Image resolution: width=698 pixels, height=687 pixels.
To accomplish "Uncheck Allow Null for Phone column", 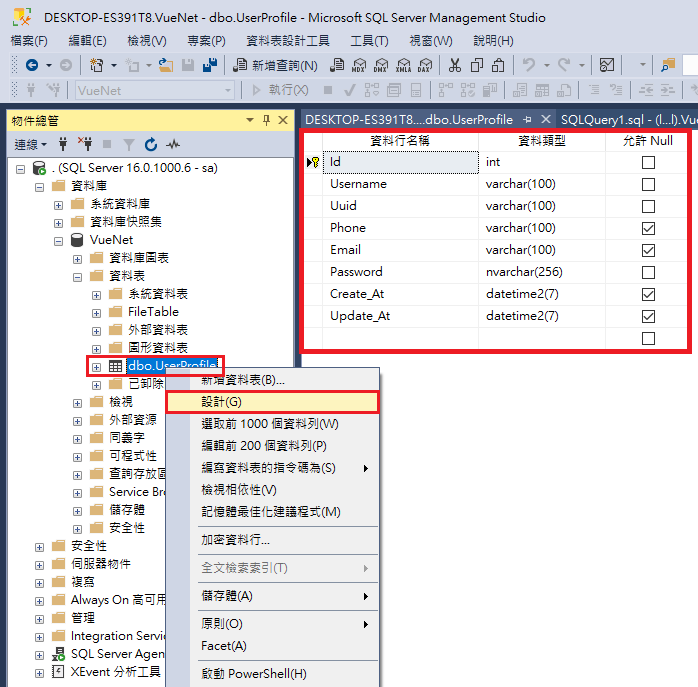I will [x=648, y=228].
